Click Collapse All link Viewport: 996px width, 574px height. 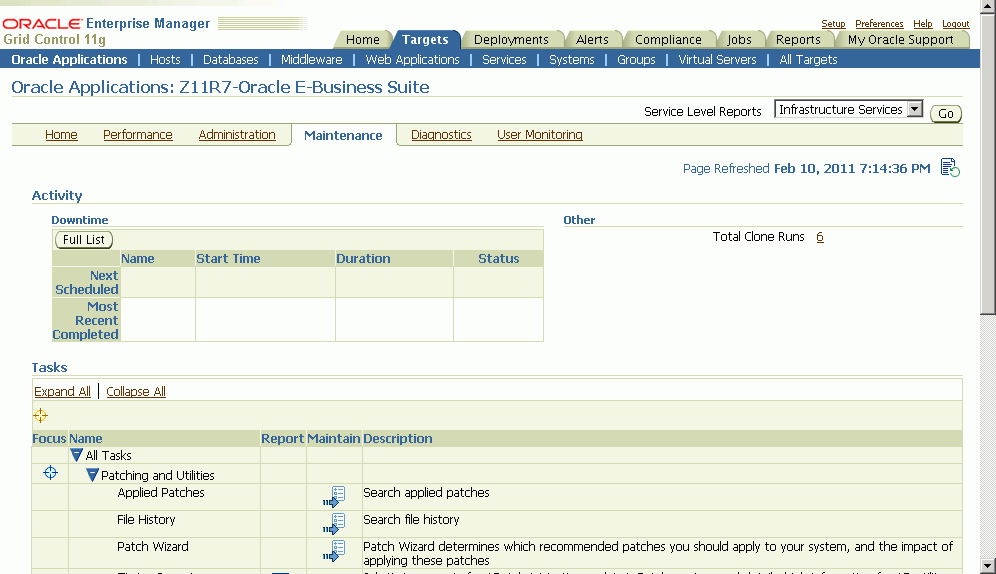[x=136, y=391]
